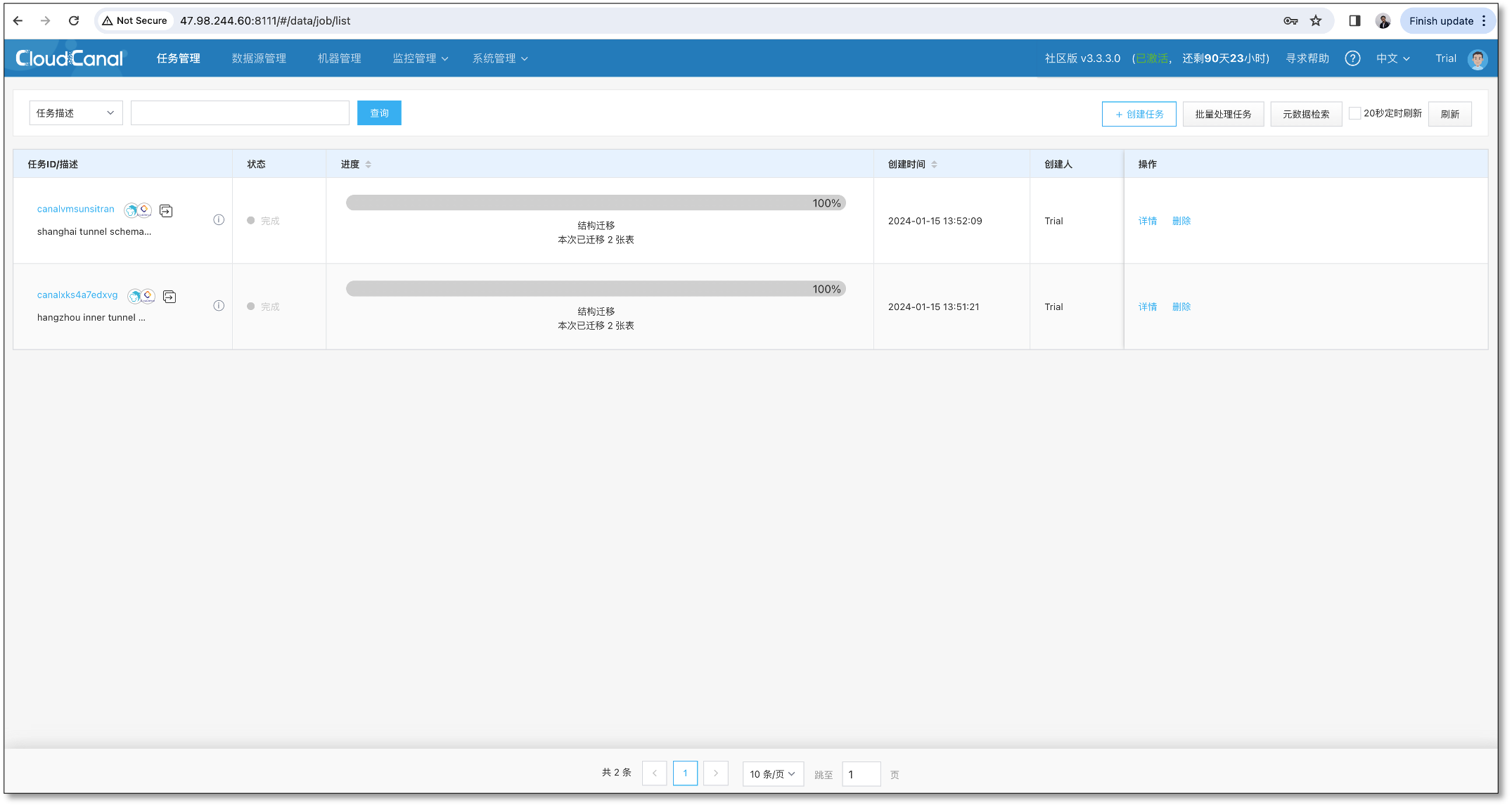Image resolution: width=1512 pixels, height=810 pixels.
Task: Click 查询 search button
Action: point(379,113)
